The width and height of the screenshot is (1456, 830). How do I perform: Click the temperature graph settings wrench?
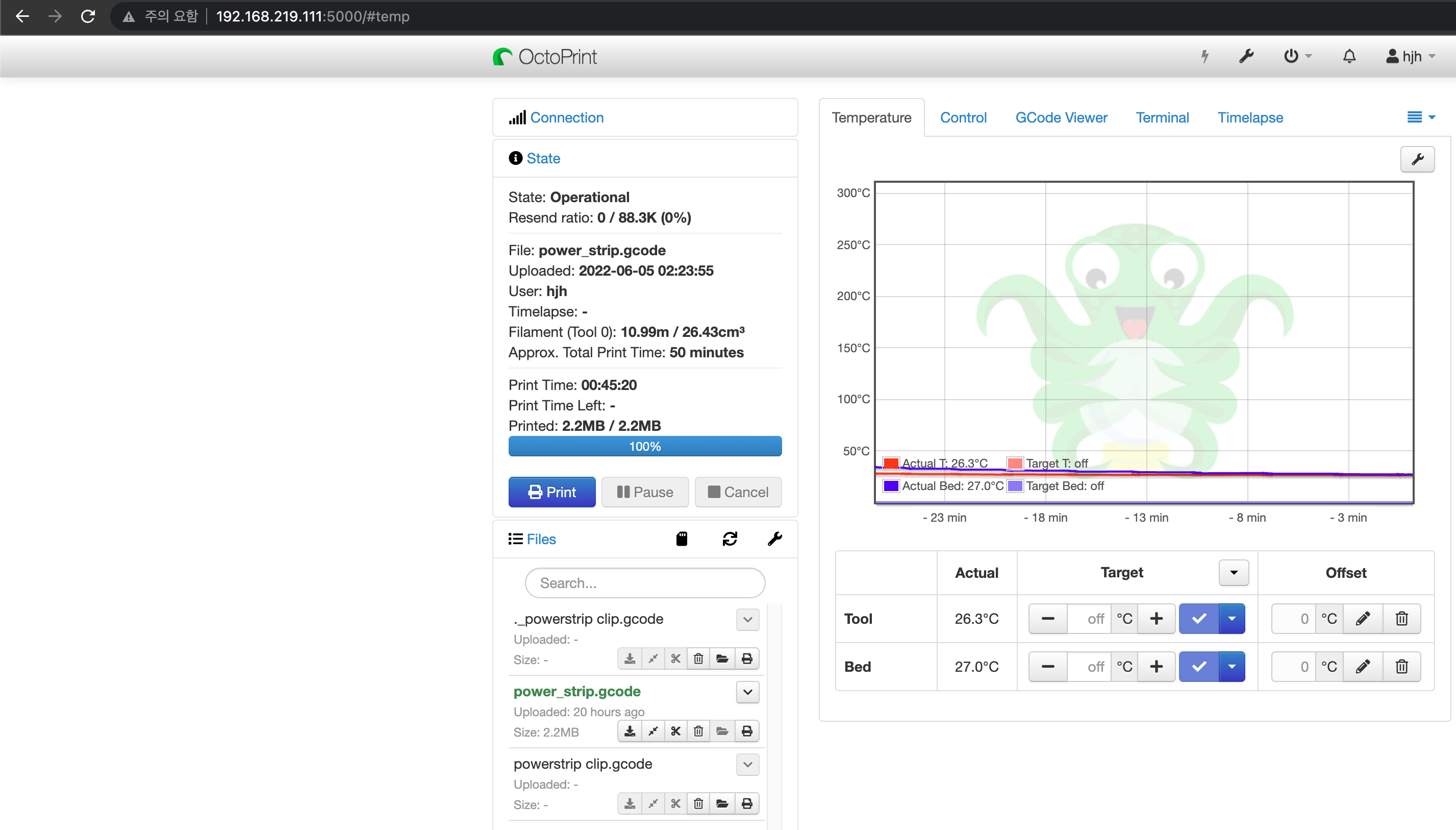pyautogui.click(x=1417, y=159)
